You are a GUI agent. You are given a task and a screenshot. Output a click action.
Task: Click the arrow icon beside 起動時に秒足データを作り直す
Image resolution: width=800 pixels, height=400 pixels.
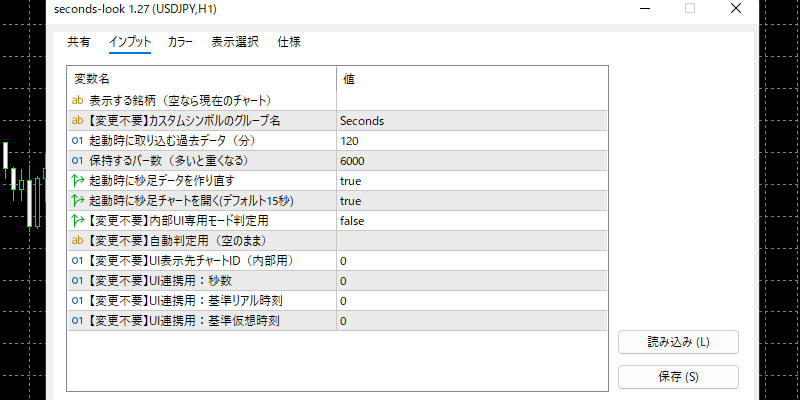(x=77, y=180)
